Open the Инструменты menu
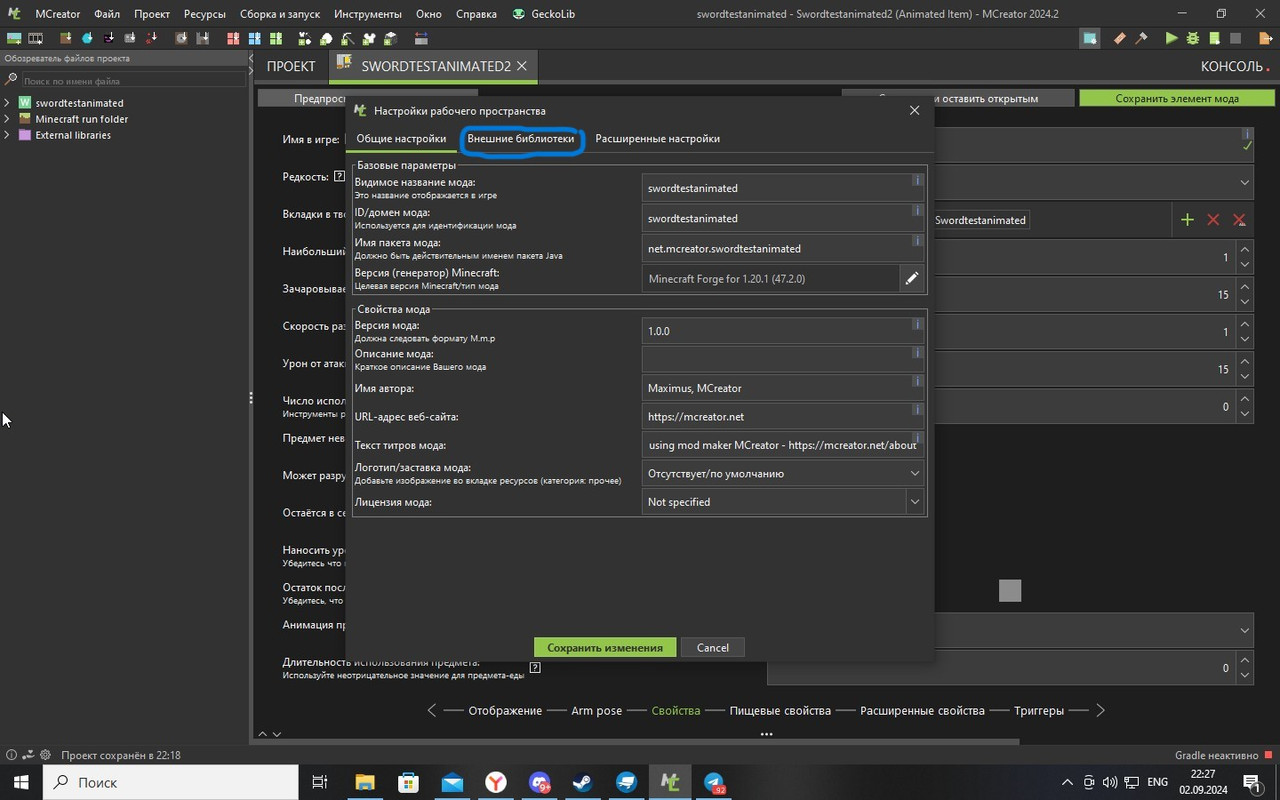Image resolution: width=1280 pixels, height=800 pixels. [x=368, y=14]
